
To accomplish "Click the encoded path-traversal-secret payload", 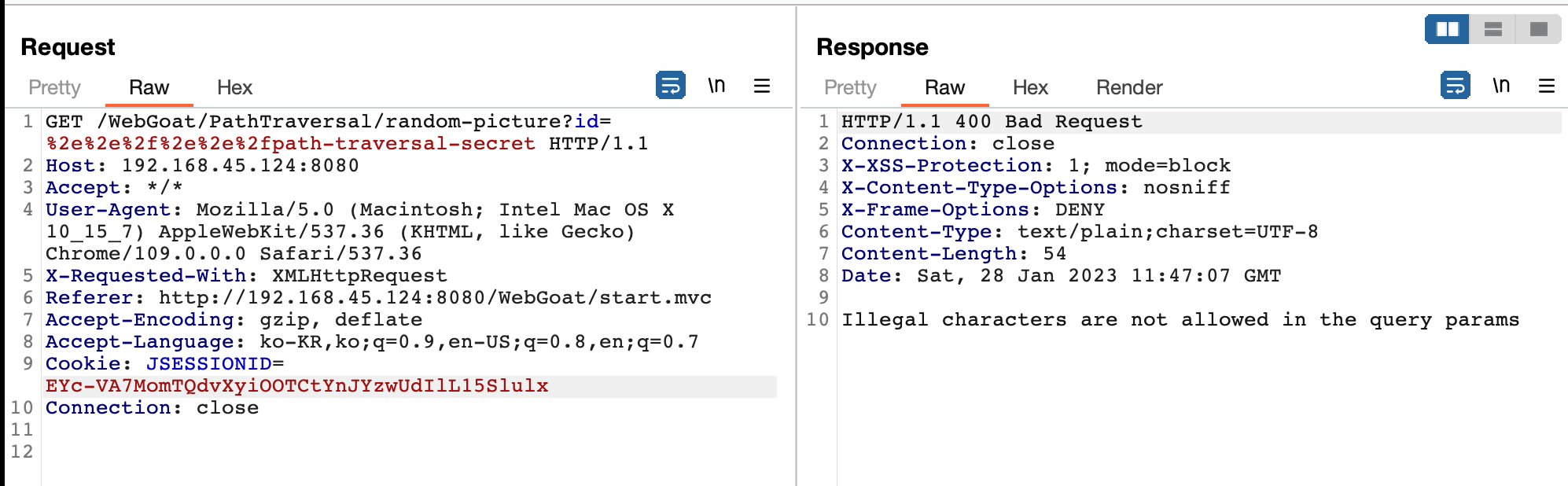I will [x=290, y=144].
